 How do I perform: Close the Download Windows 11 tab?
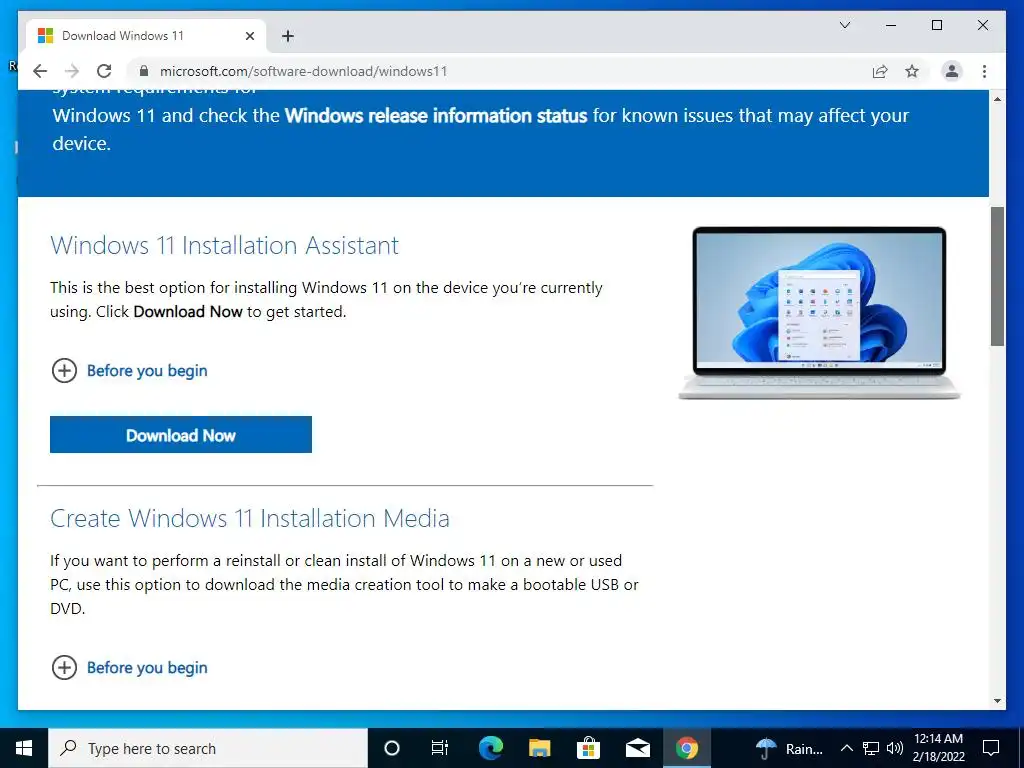pos(249,36)
